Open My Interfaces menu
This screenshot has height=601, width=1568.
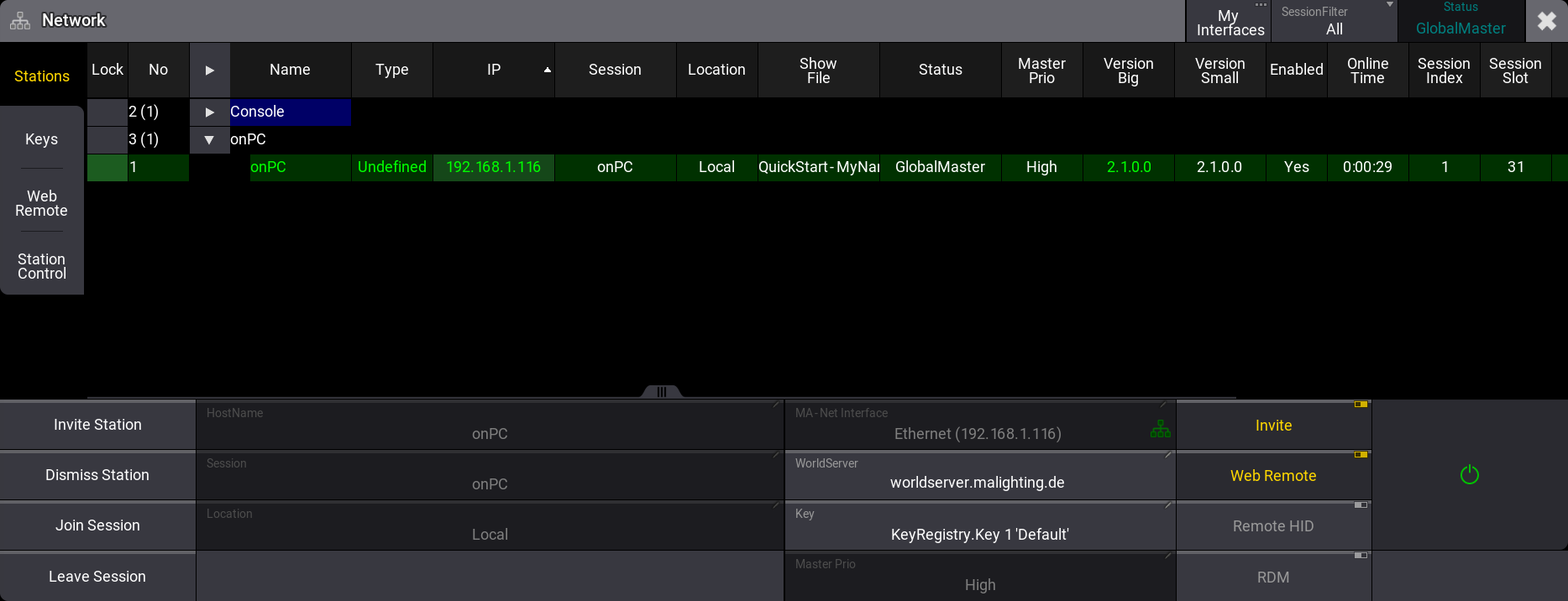point(1229,22)
